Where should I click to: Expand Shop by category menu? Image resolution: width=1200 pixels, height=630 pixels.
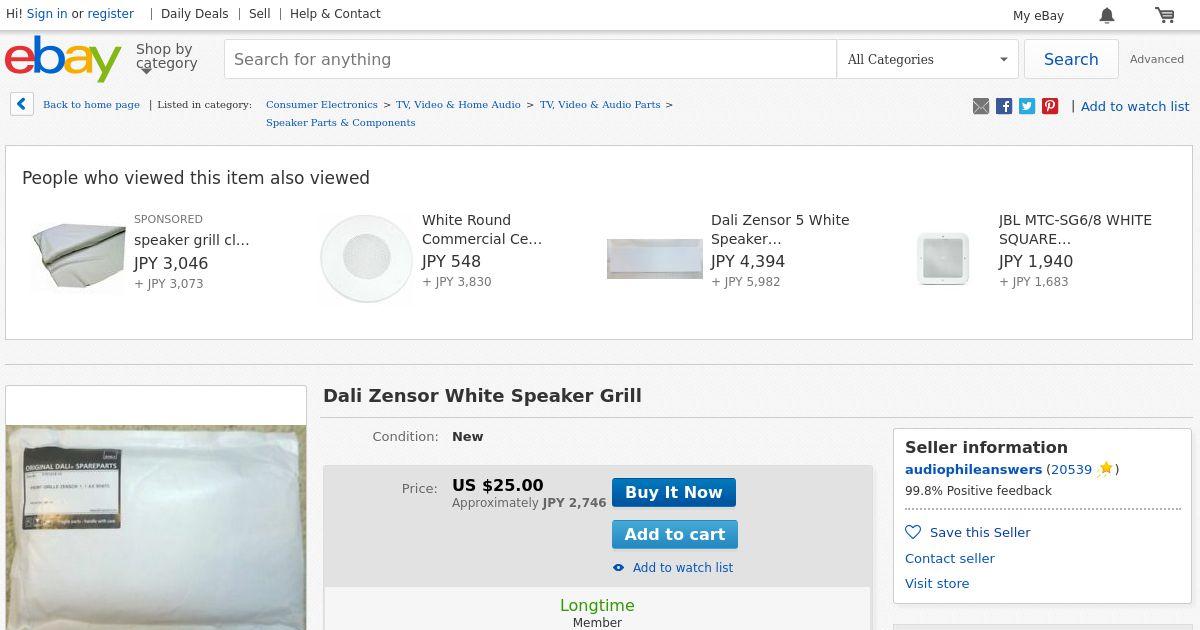pos(166,58)
